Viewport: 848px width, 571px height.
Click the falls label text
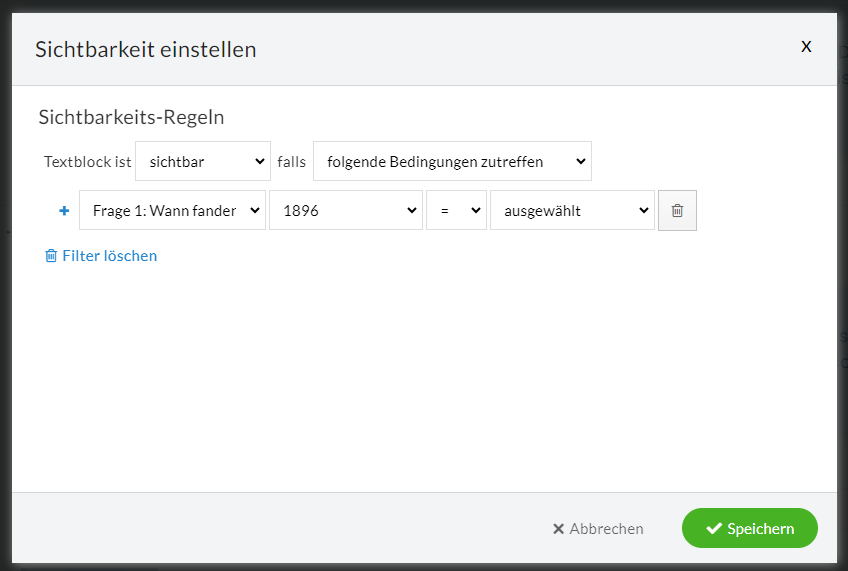click(292, 162)
